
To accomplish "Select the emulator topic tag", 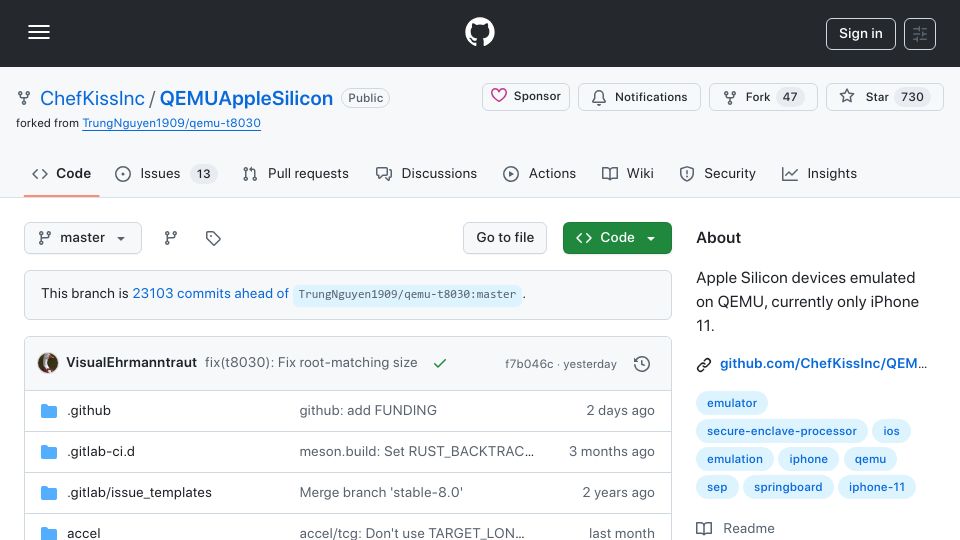I will click(x=732, y=403).
